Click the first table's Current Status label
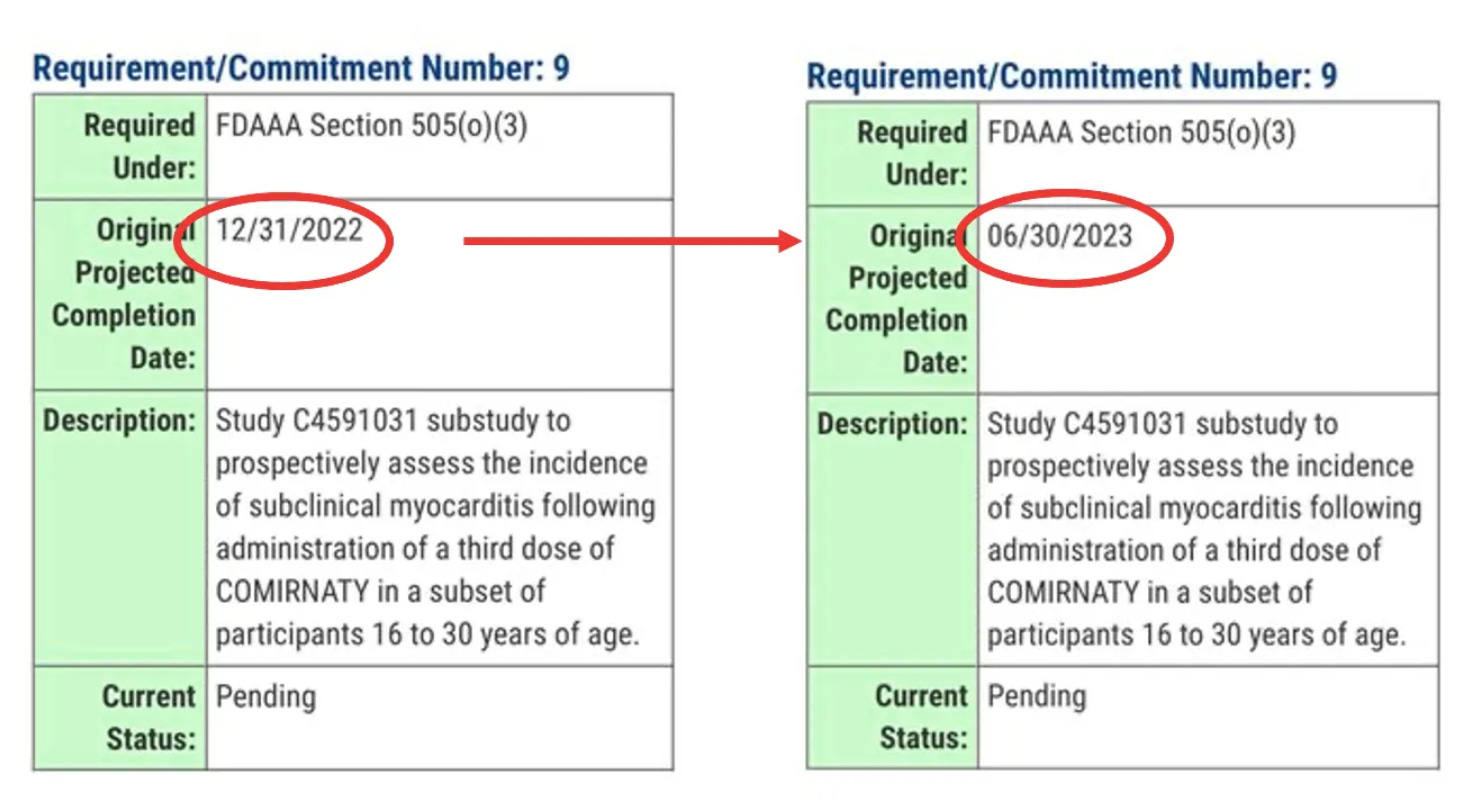The width and height of the screenshot is (1464, 810). tap(148, 717)
